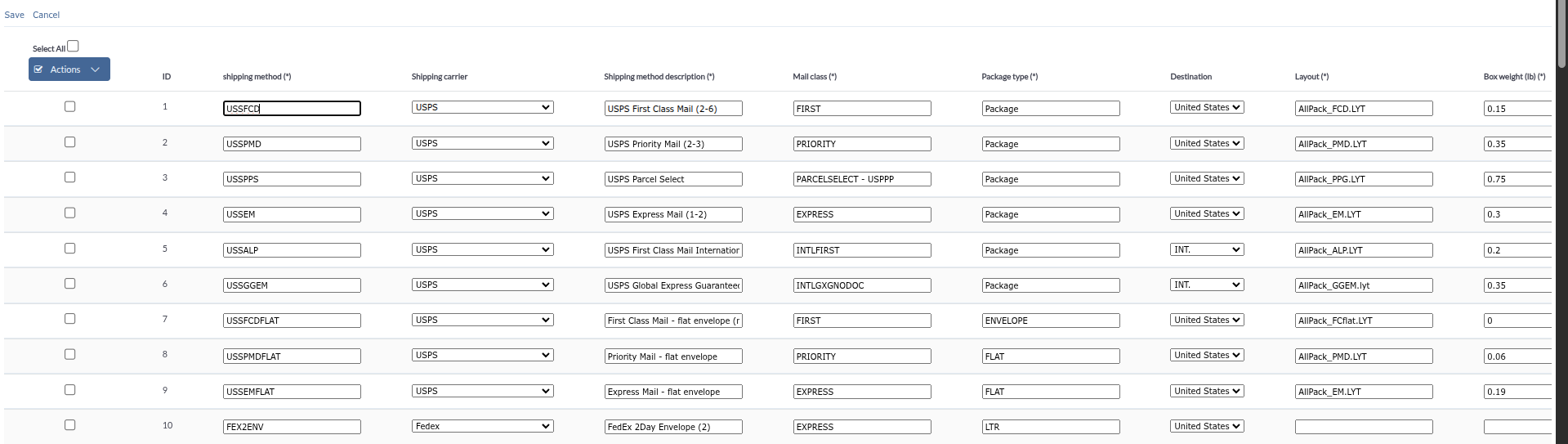Open shipping carrier dropdown for FEX2ENV row

point(482,426)
